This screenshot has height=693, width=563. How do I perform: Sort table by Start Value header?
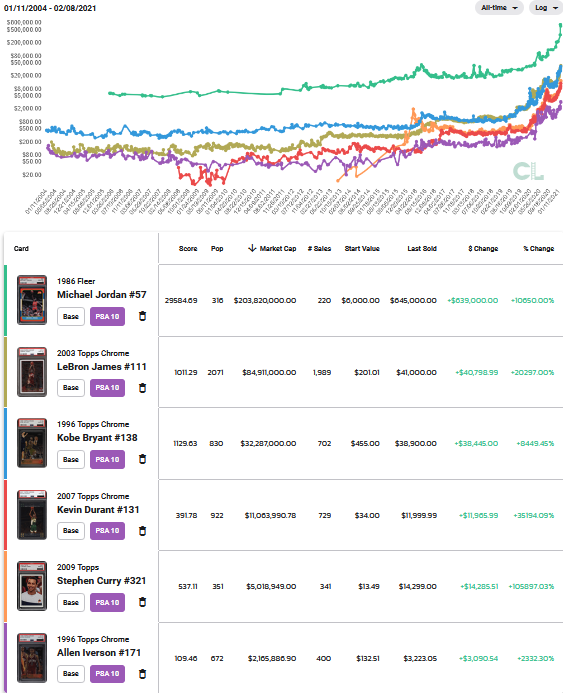click(x=362, y=248)
